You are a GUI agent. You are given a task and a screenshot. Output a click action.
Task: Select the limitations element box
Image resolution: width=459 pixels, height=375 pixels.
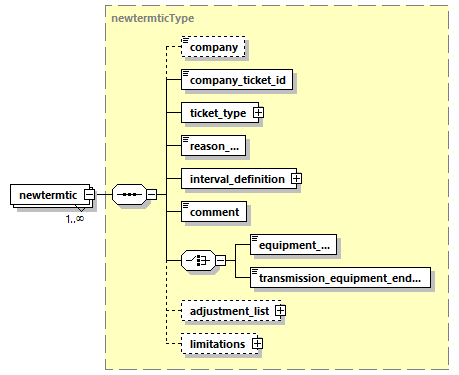pos(219,344)
